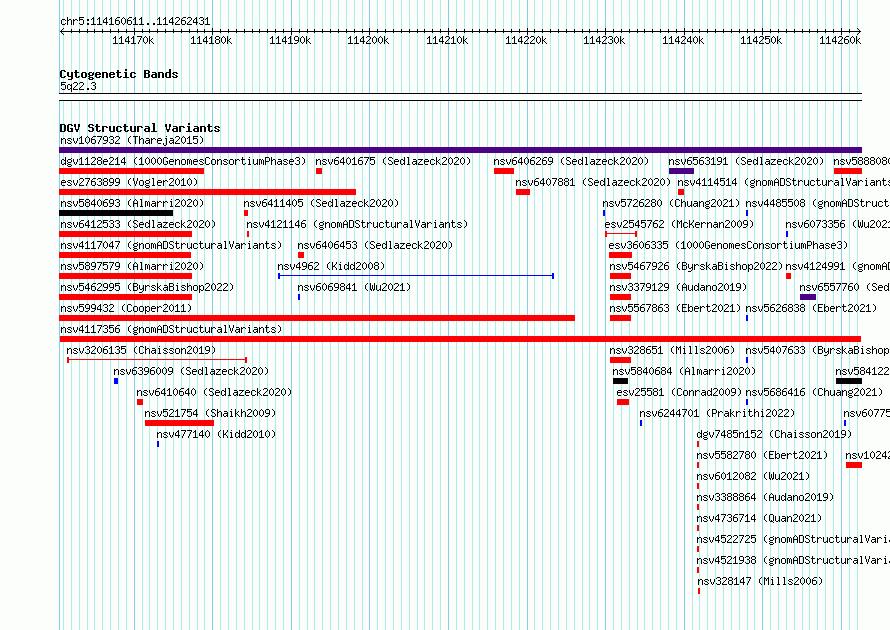The height and width of the screenshot is (630, 890).
Task: Open variant nsv5467926 (ByrskaBishop2022)
Action: [x=696, y=266]
